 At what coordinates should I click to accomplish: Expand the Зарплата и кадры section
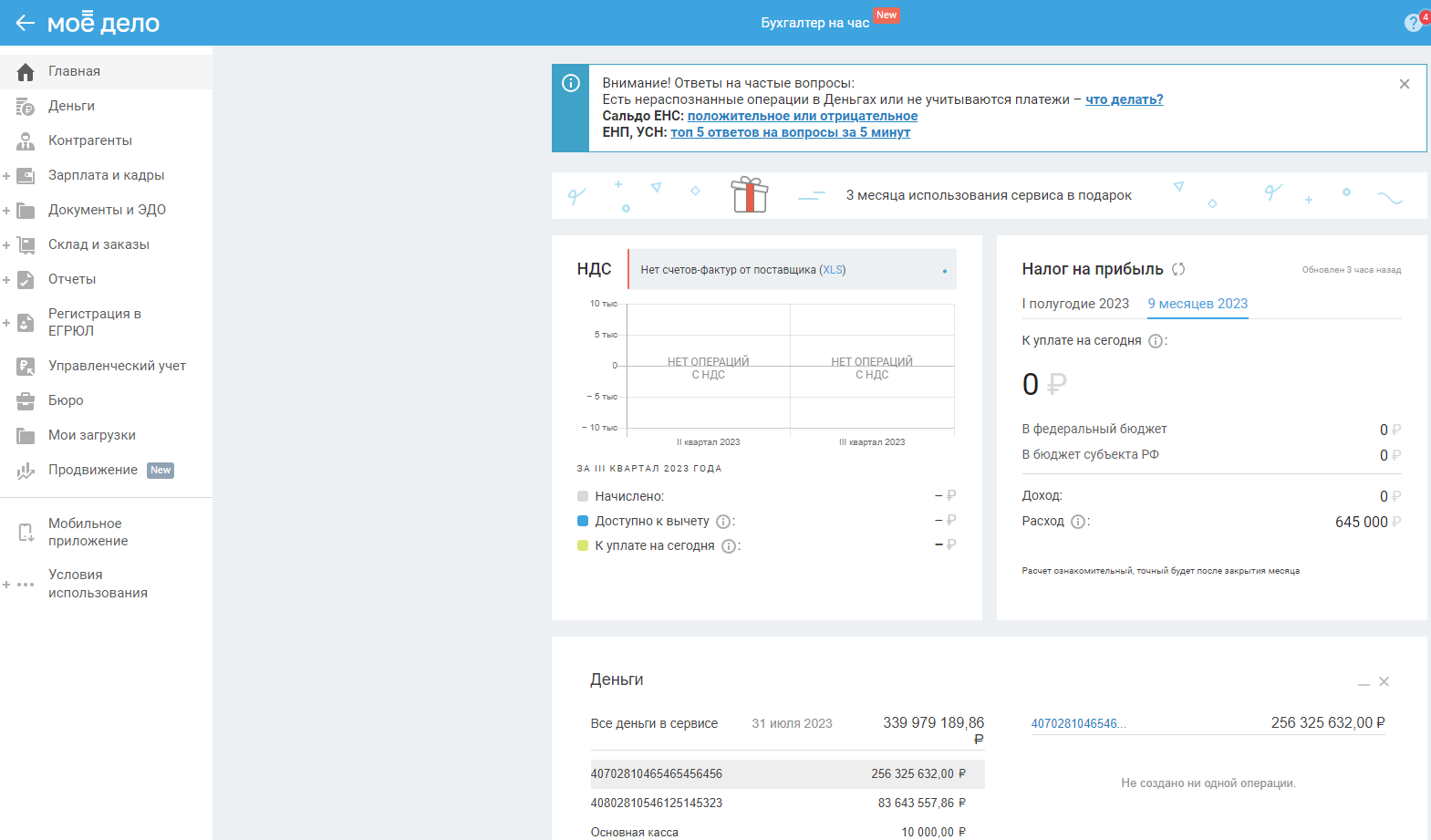tap(6, 176)
